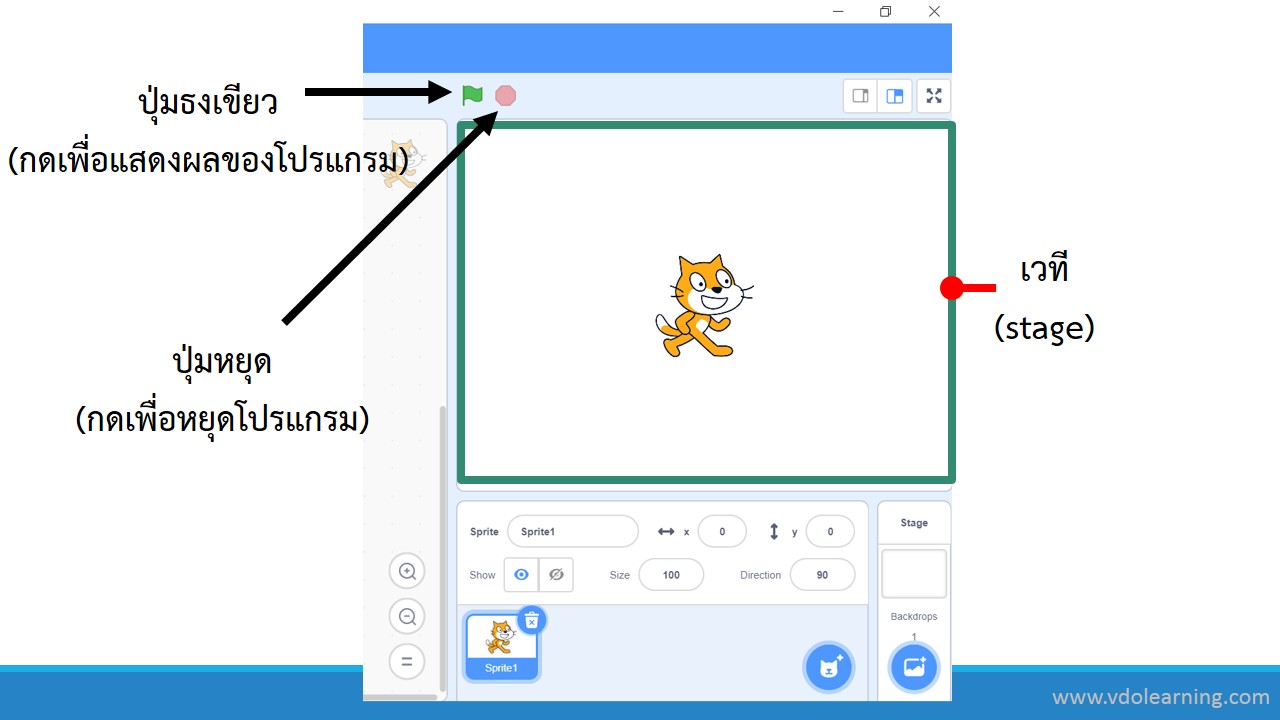1280x720 pixels.
Task: Show the sprite using eye icon
Action: (521, 575)
